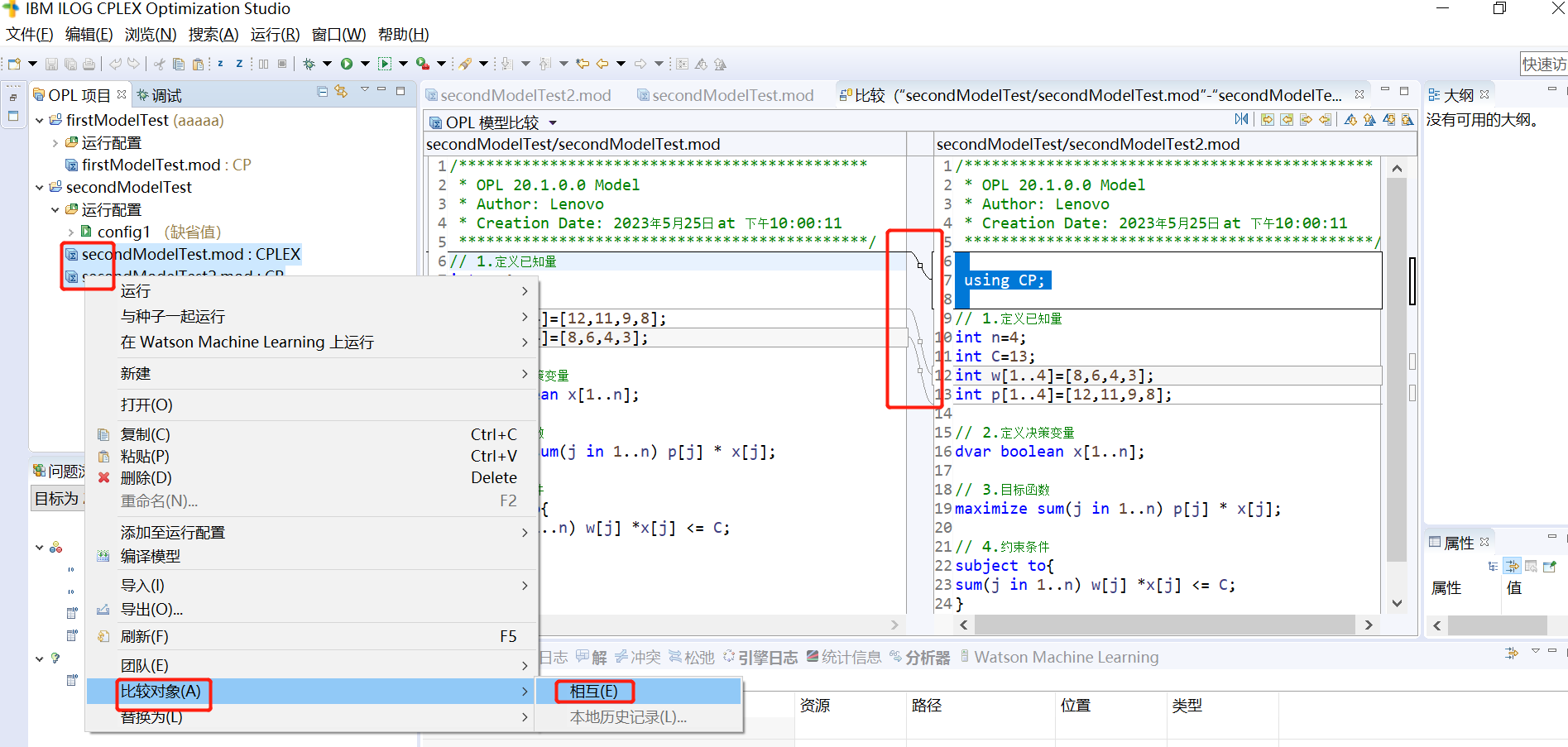The width and height of the screenshot is (1568, 747).
Task: Close the 比较 compare editor tab
Action: pyautogui.click(x=1359, y=94)
